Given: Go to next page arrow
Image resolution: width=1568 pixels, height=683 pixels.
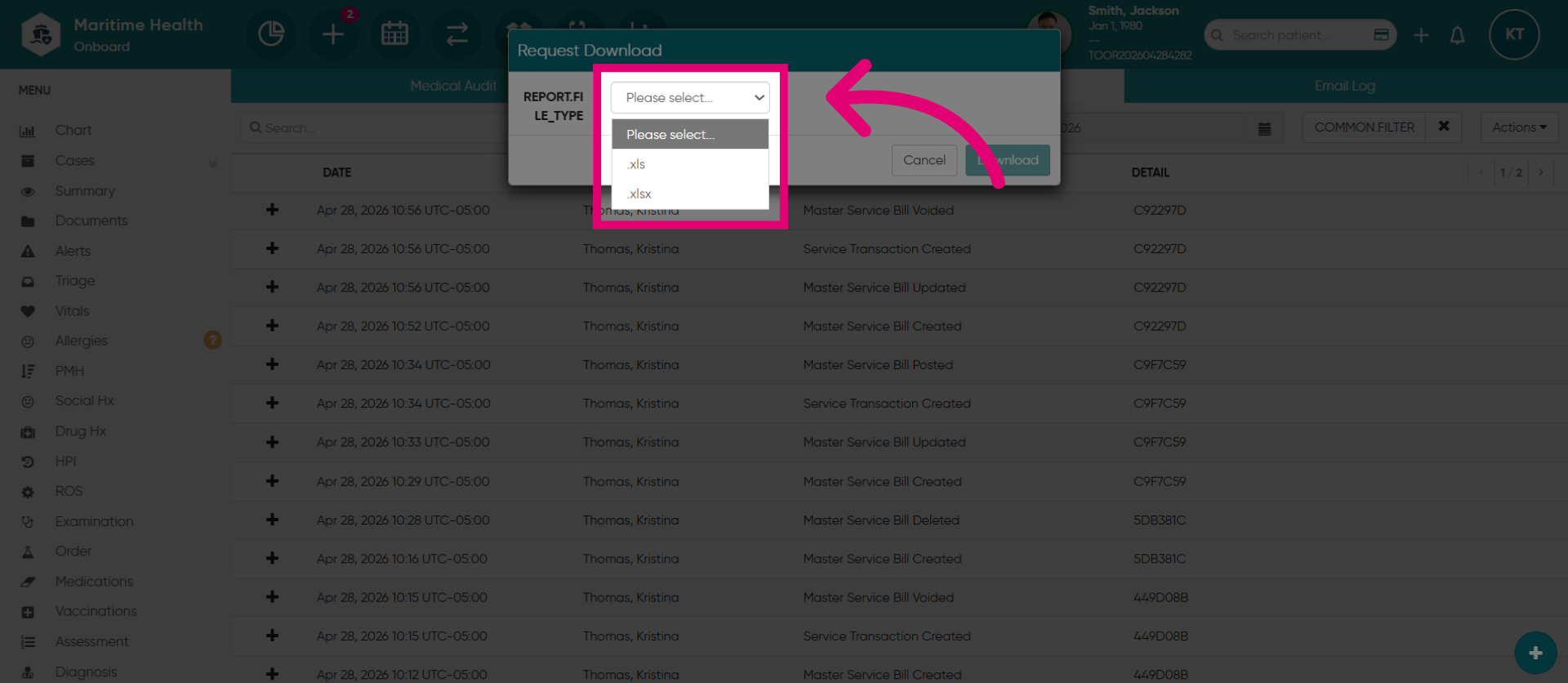Looking at the screenshot, I should (x=1541, y=172).
